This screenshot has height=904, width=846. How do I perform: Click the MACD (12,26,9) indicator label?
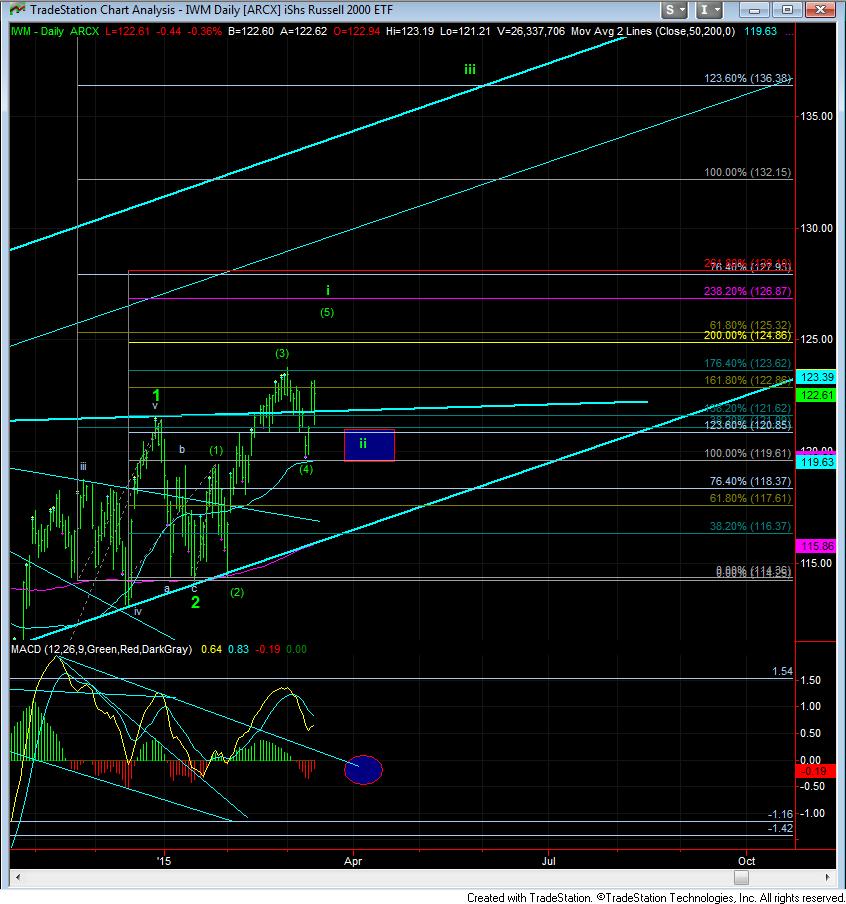101,649
